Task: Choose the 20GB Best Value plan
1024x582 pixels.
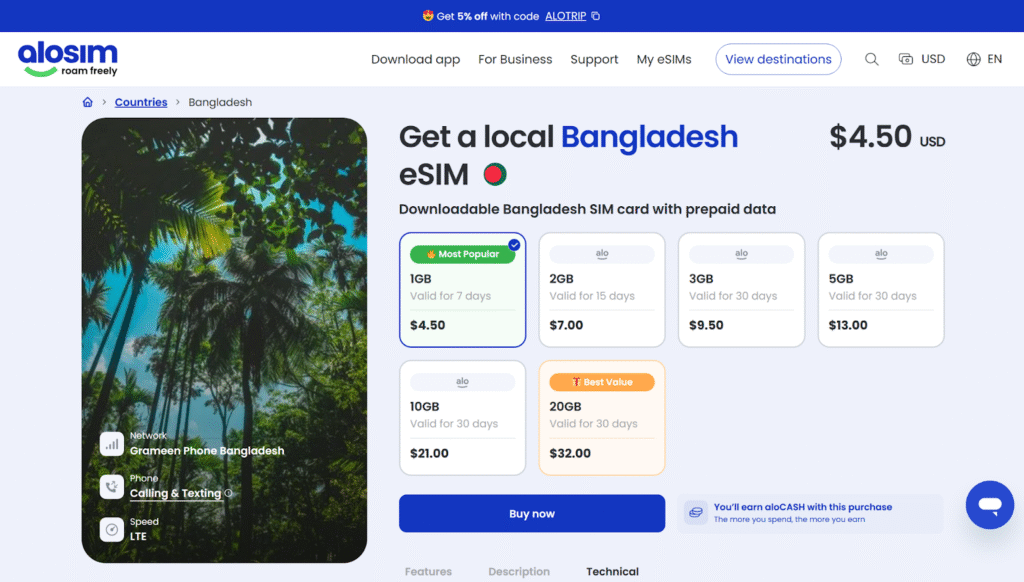Action: [x=602, y=417]
